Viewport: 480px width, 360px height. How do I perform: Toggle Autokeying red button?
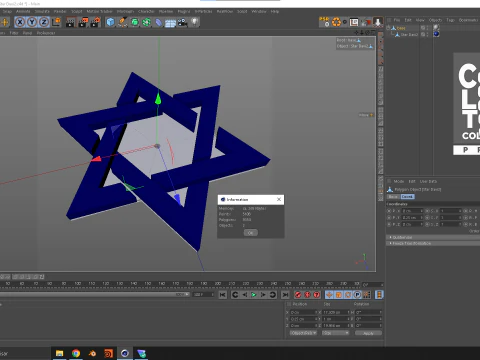click(x=307, y=295)
